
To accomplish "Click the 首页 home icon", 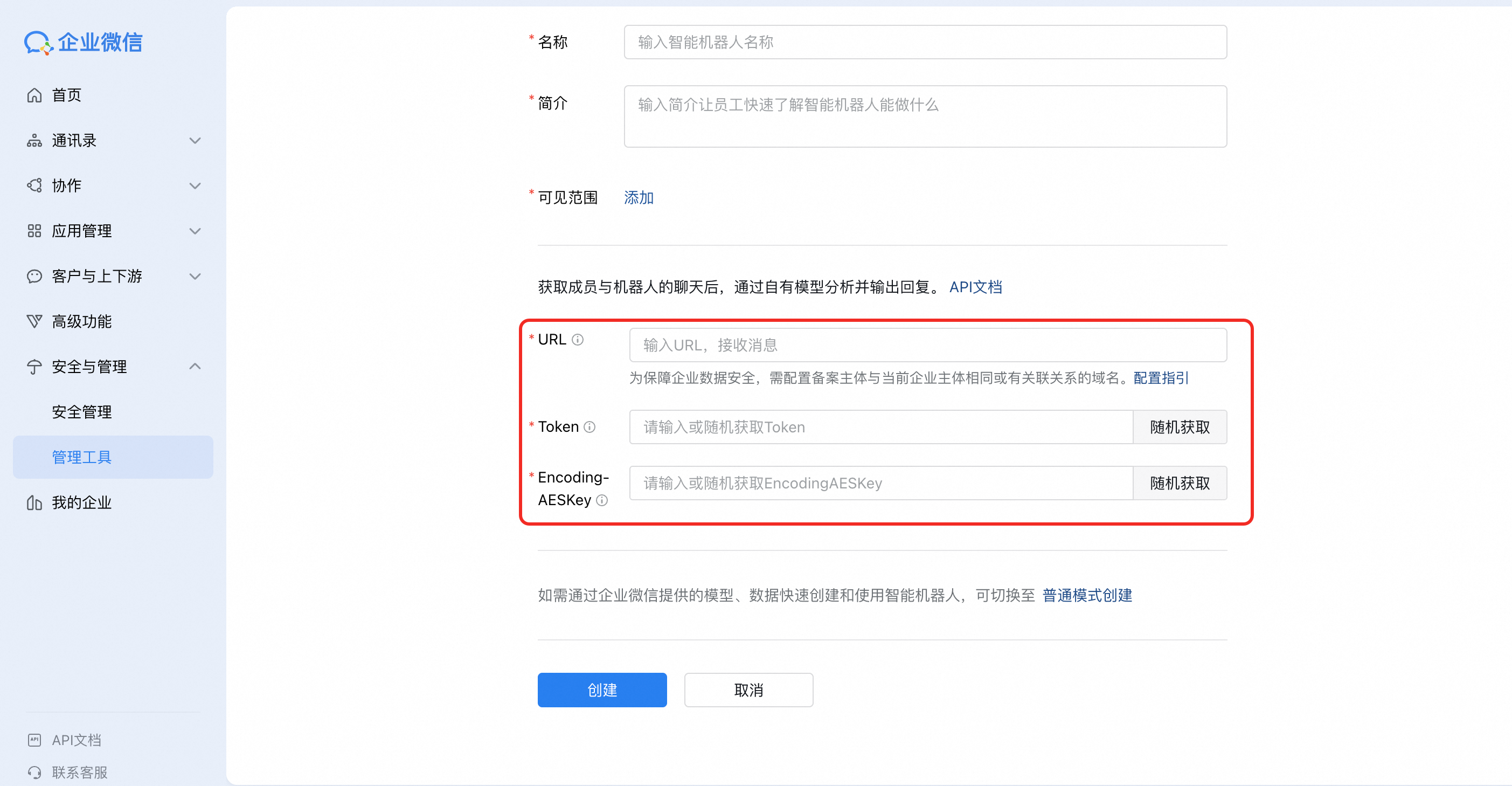I will (x=34, y=95).
